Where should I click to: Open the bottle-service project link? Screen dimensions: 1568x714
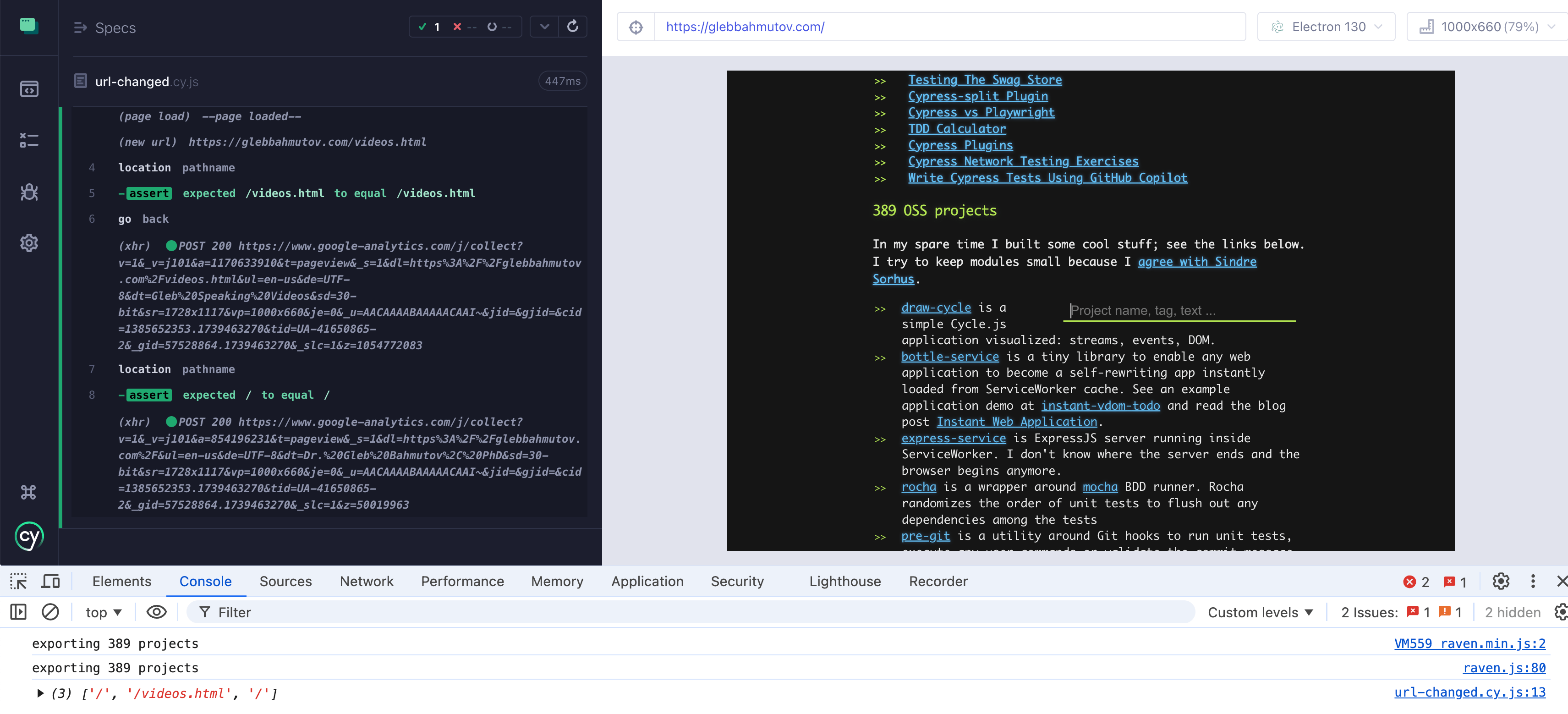[949, 357]
